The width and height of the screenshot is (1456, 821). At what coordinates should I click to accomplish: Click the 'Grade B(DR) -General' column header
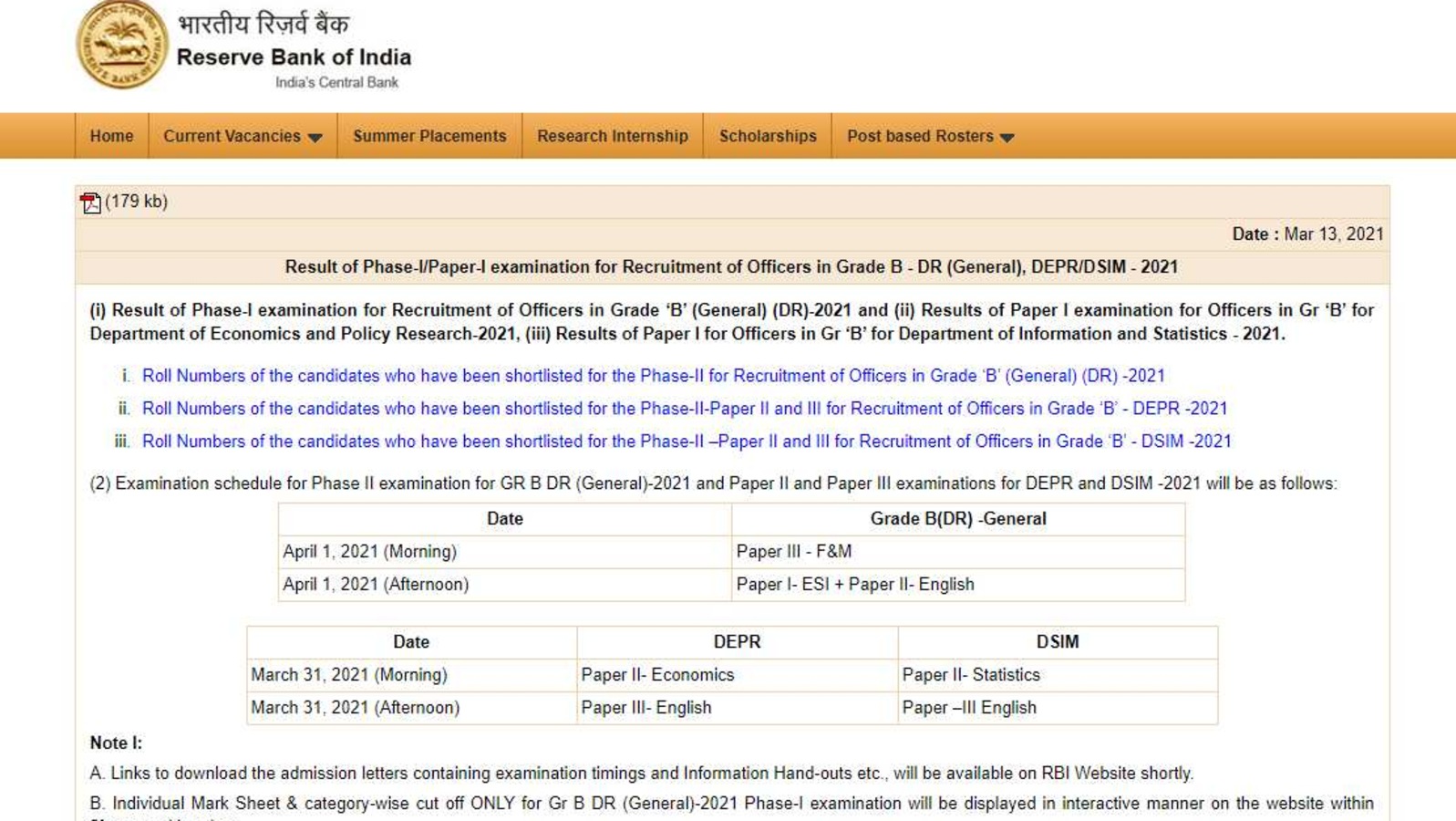(958, 519)
